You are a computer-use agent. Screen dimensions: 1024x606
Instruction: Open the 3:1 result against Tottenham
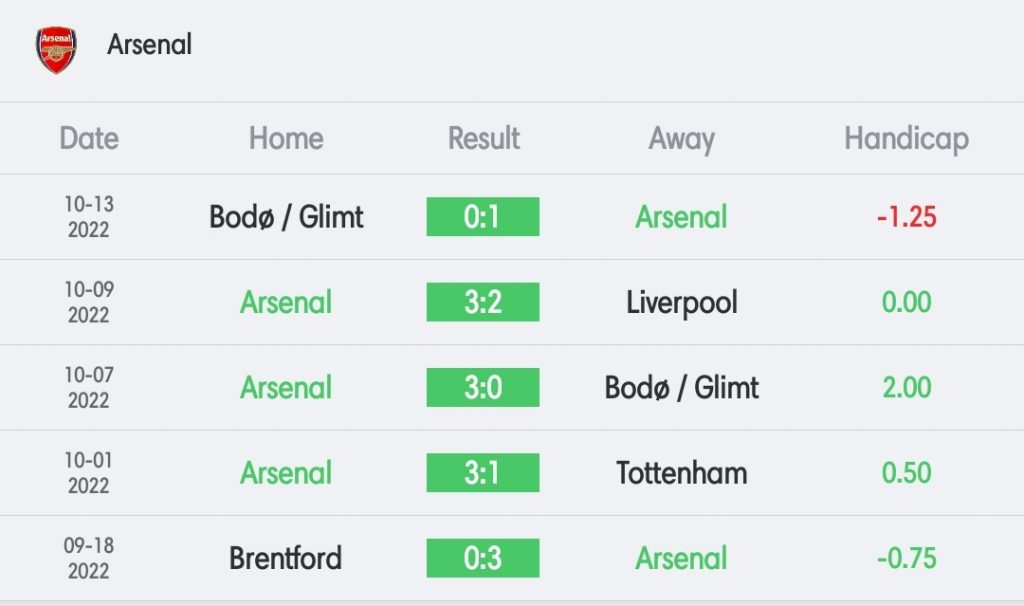(483, 473)
